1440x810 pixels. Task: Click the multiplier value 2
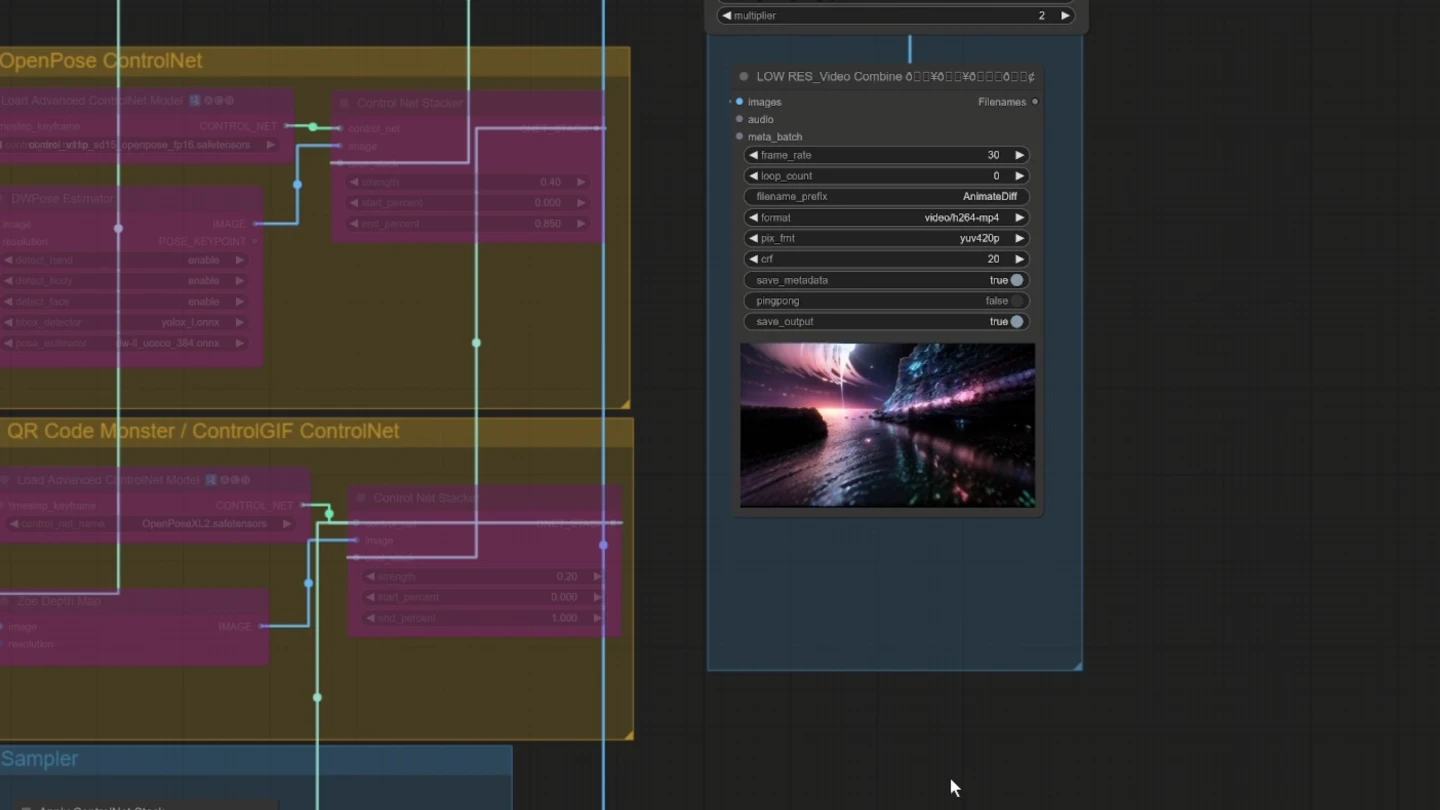coord(1041,16)
